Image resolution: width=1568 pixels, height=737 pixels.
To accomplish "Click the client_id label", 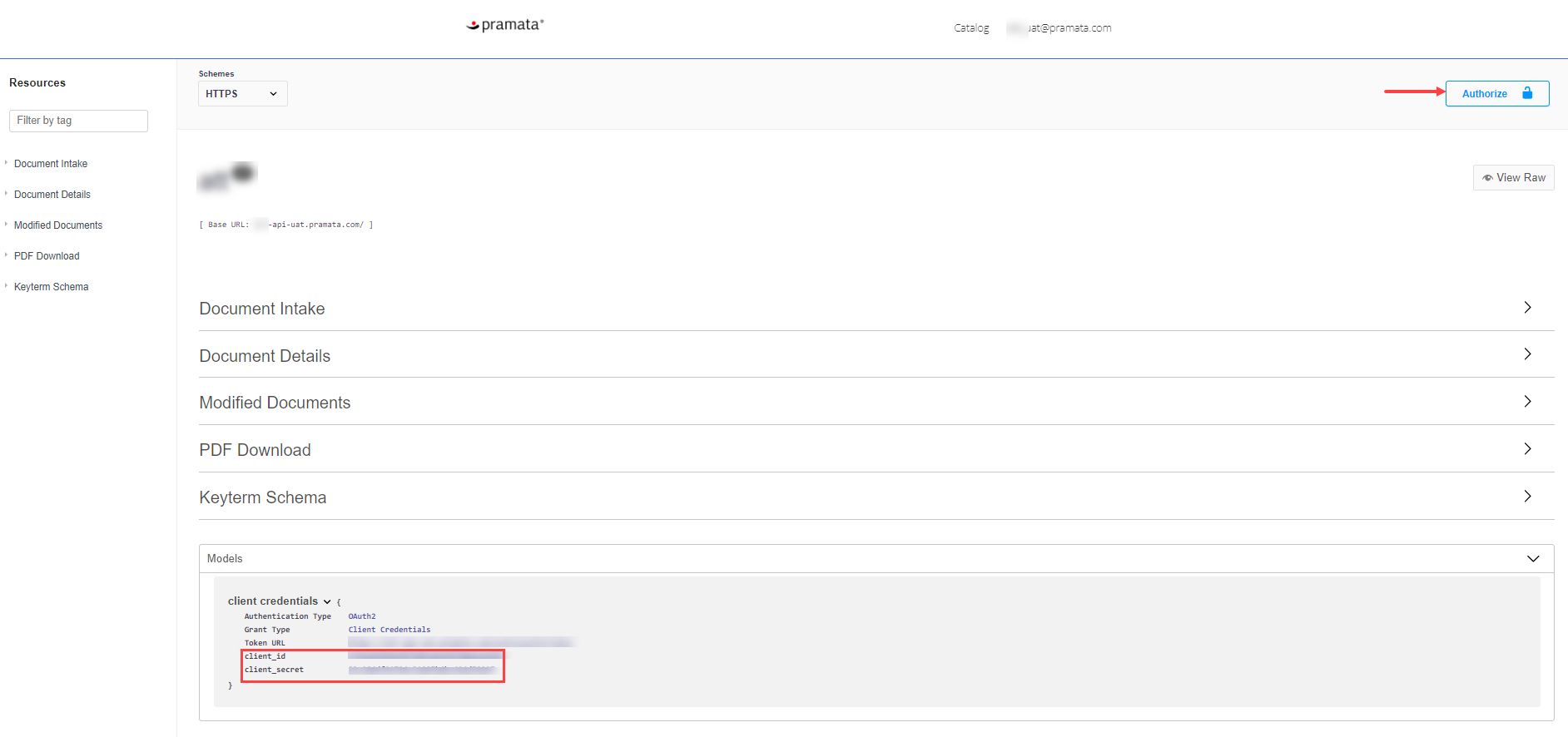I will pyautogui.click(x=265, y=656).
